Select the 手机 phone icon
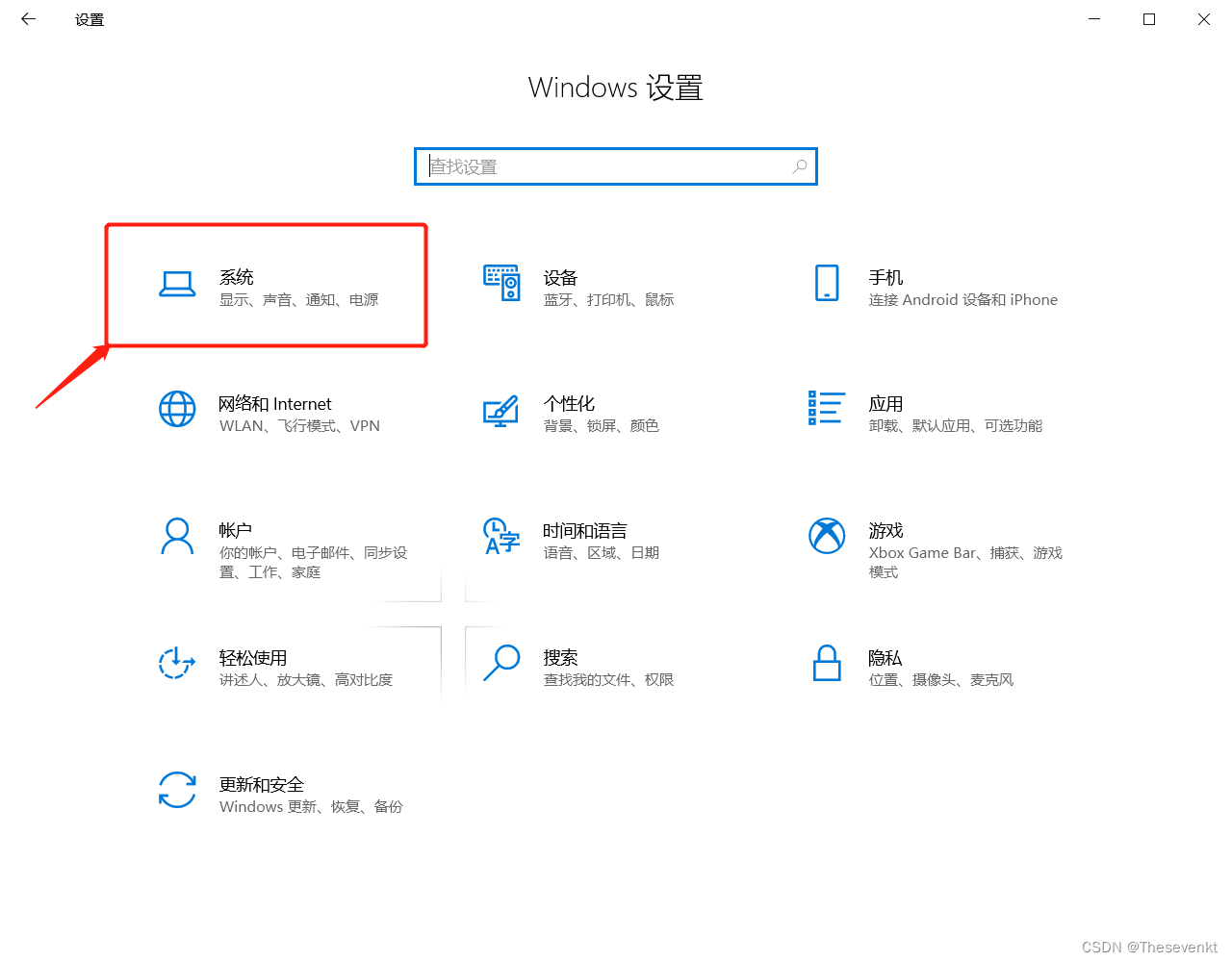Viewport: 1232px width, 962px height. click(826, 283)
